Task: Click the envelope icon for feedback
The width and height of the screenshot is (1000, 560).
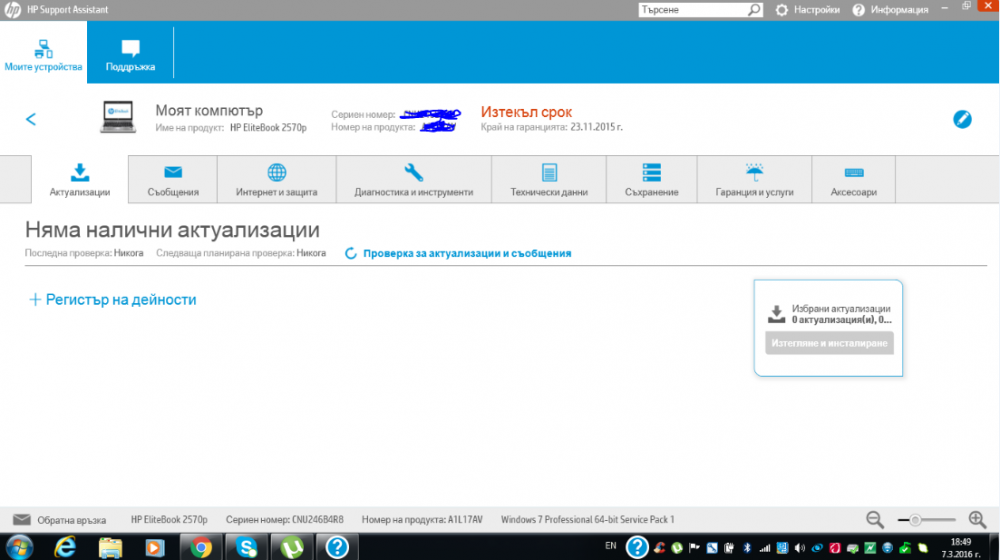Action: click(22, 519)
